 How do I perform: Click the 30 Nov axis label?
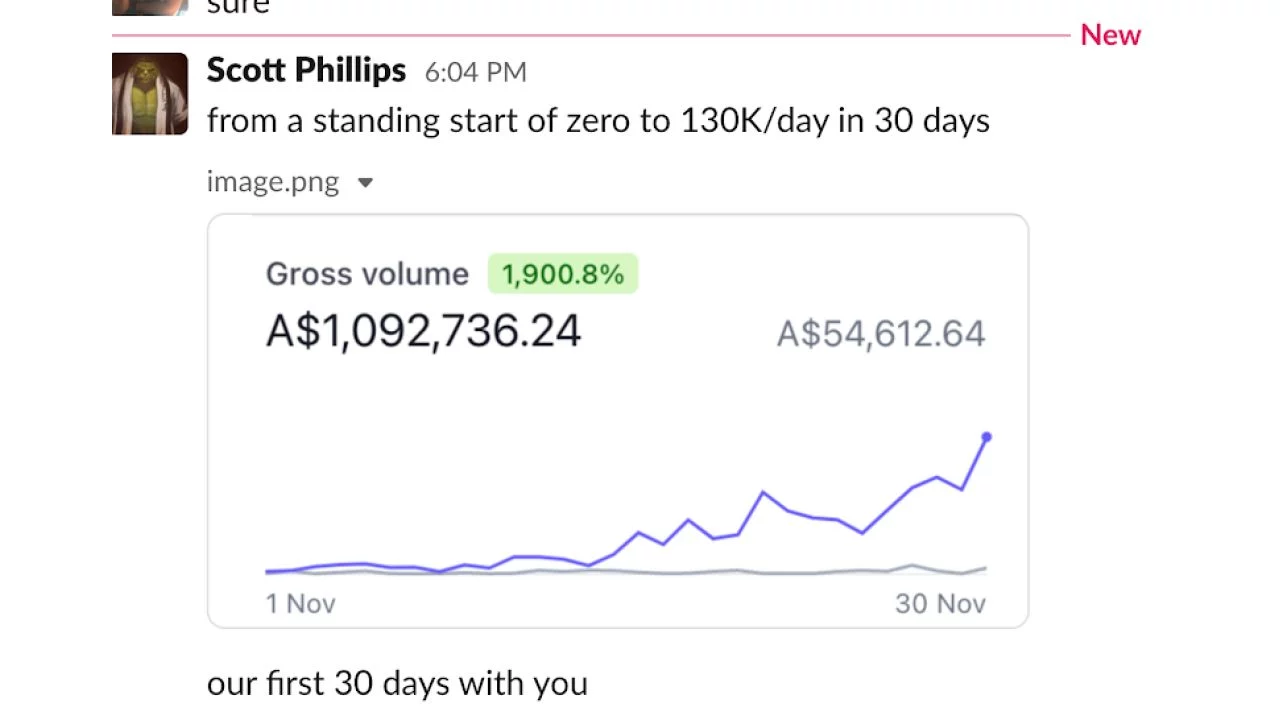click(940, 603)
